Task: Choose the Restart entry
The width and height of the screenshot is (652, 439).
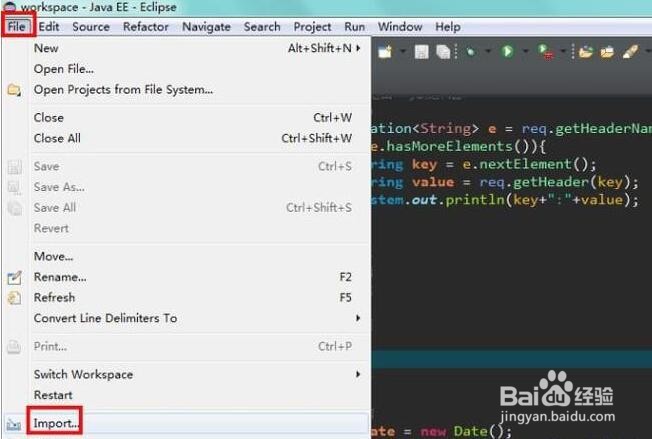Action: coord(186,395)
